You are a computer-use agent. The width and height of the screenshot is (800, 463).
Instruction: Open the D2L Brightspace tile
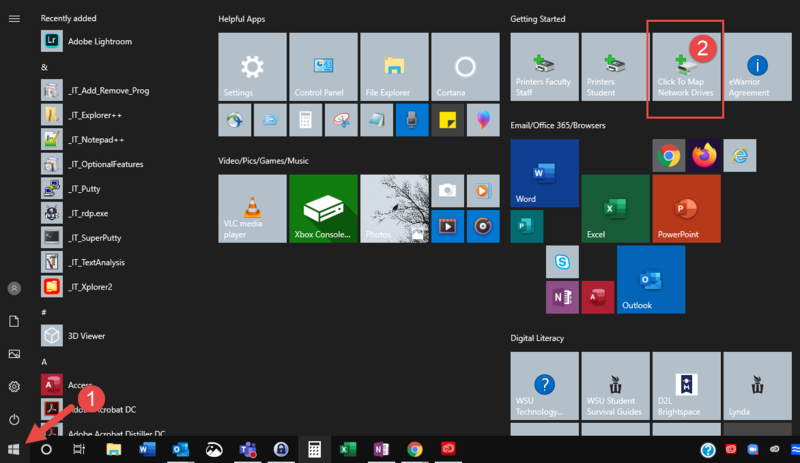[x=686, y=385]
